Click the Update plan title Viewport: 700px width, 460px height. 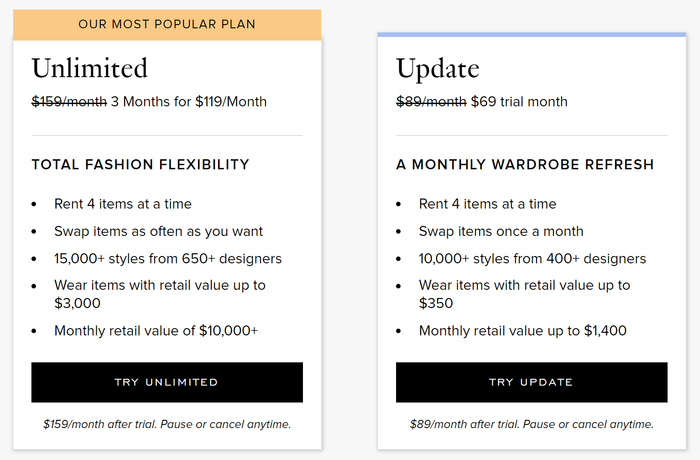(x=438, y=68)
